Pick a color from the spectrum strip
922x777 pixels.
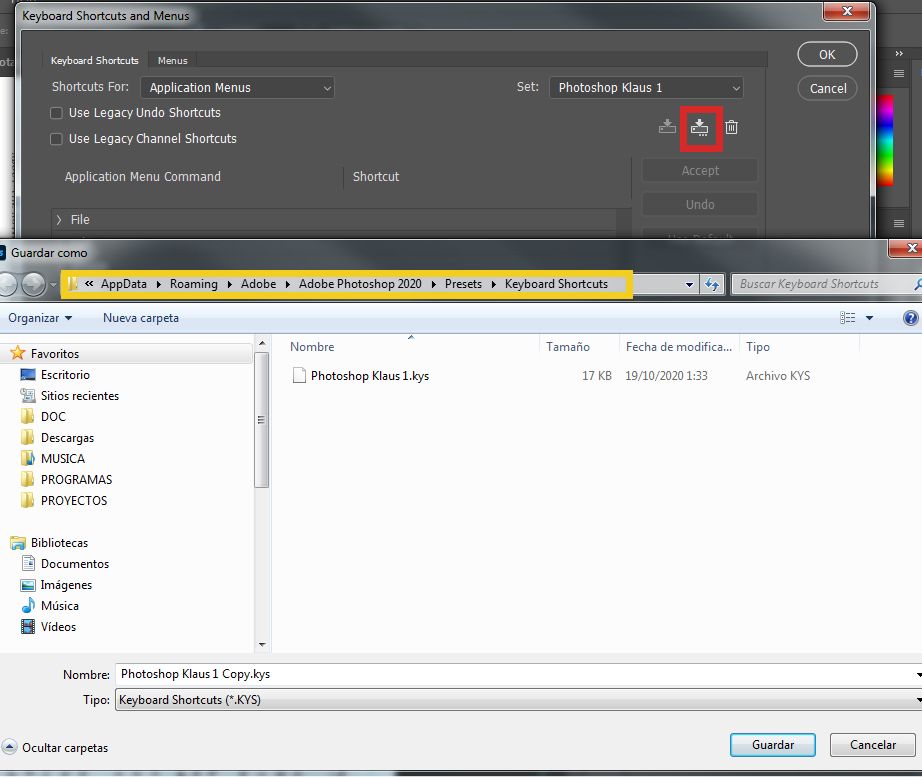[x=884, y=140]
